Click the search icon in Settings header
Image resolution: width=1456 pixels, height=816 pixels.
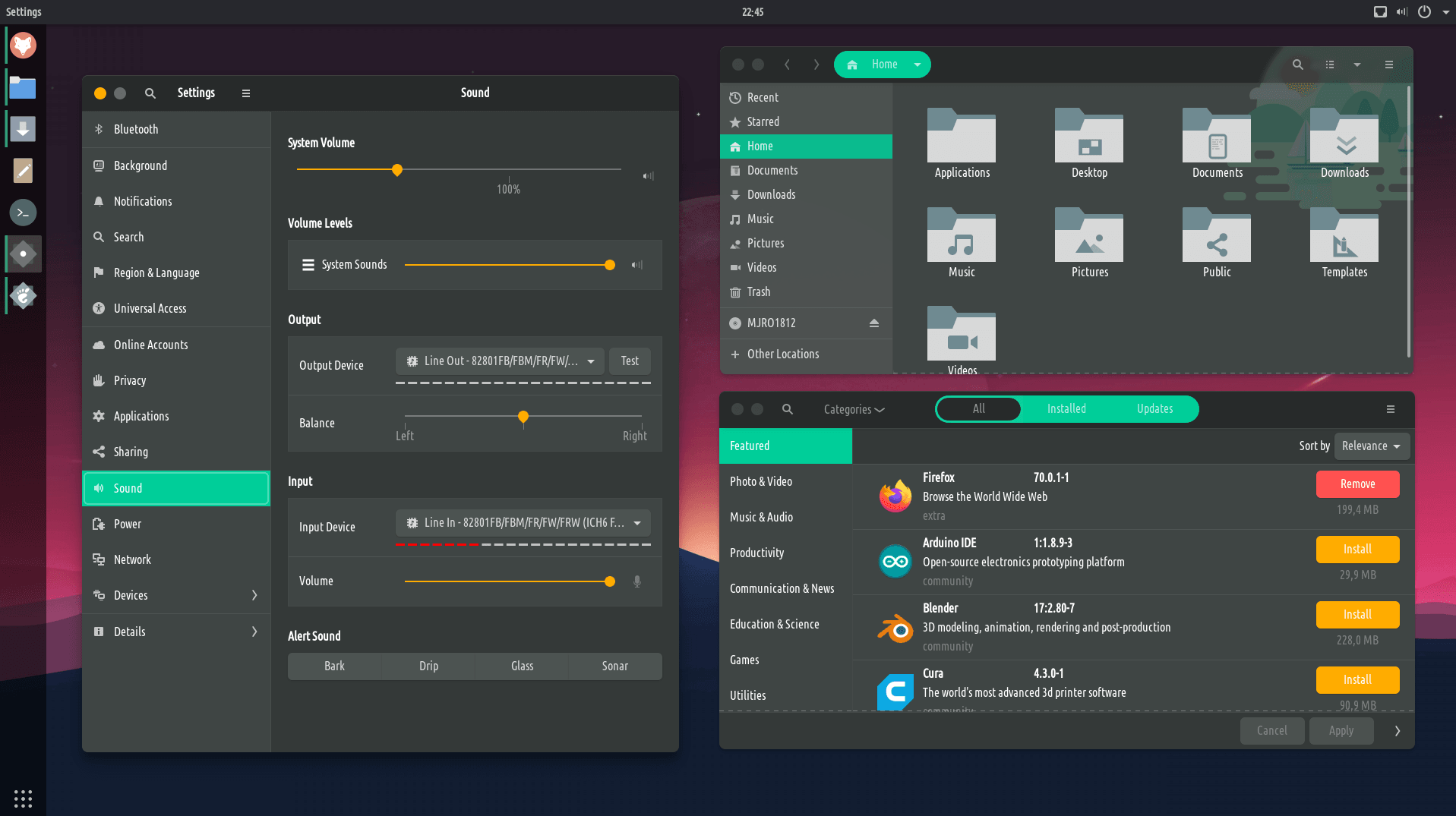tap(150, 93)
